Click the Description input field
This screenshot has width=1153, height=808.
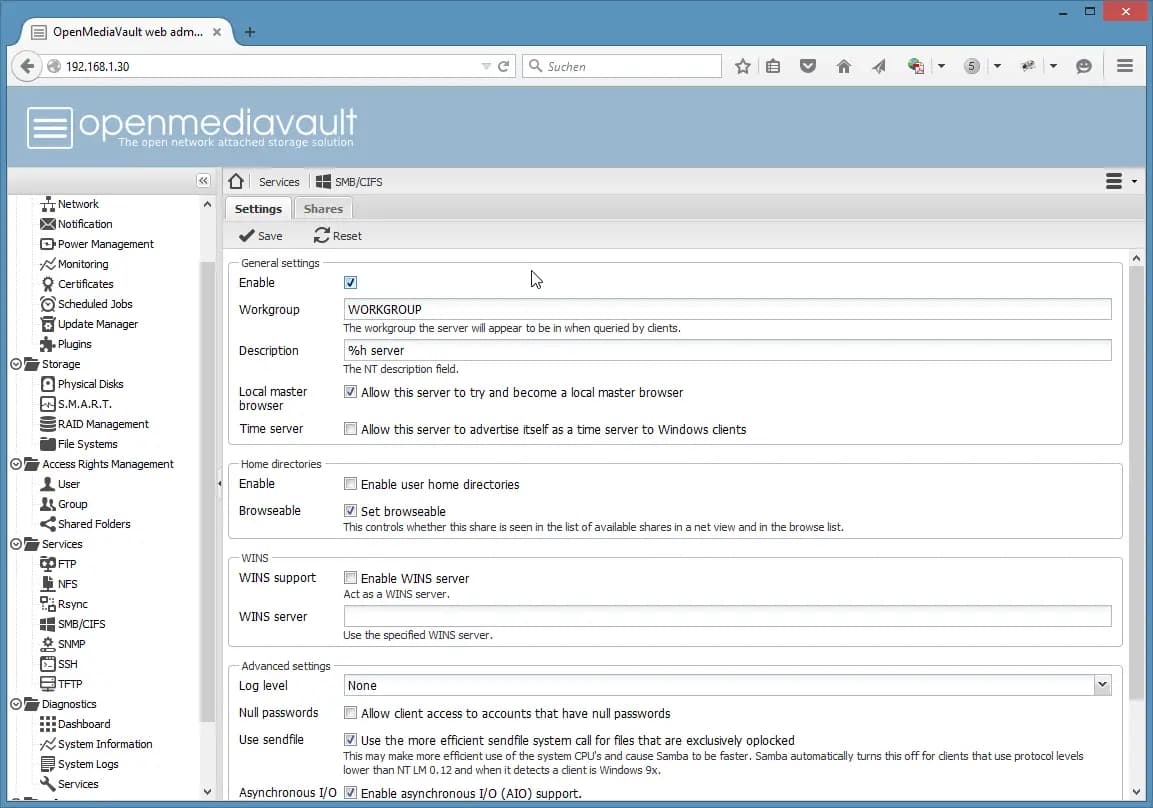pyautogui.click(x=727, y=350)
